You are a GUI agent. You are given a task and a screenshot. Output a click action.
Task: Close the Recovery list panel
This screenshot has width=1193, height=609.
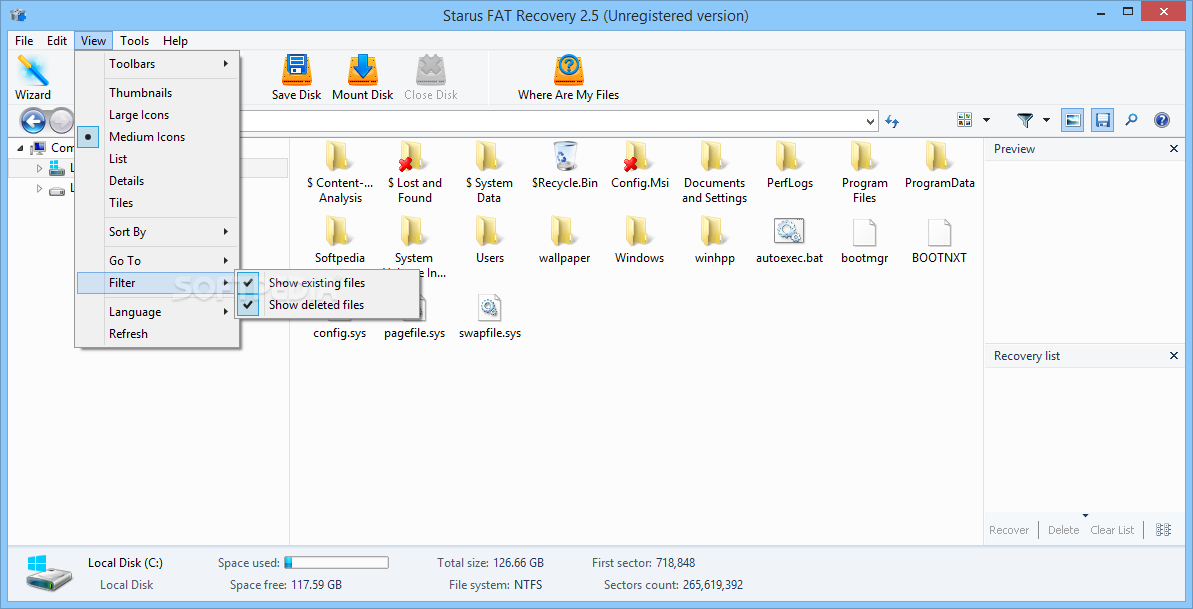tap(1173, 356)
